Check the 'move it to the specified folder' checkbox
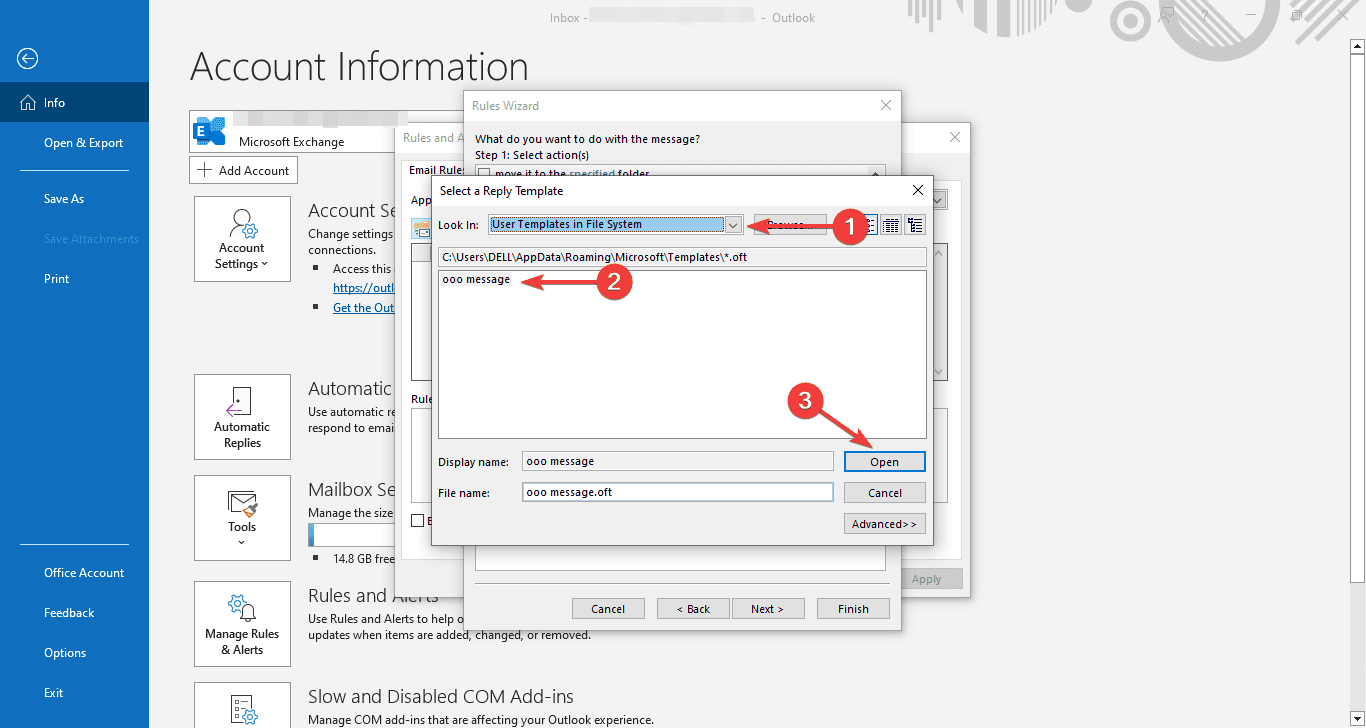 [x=484, y=173]
